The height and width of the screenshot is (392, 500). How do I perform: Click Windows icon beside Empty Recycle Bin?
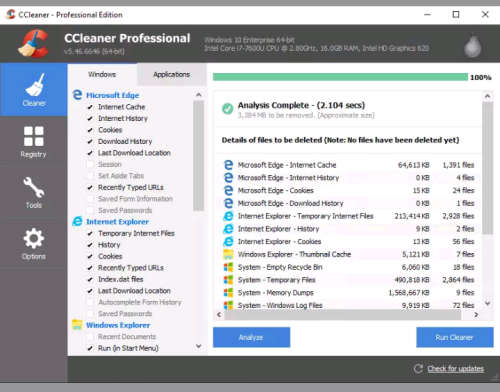click(228, 267)
